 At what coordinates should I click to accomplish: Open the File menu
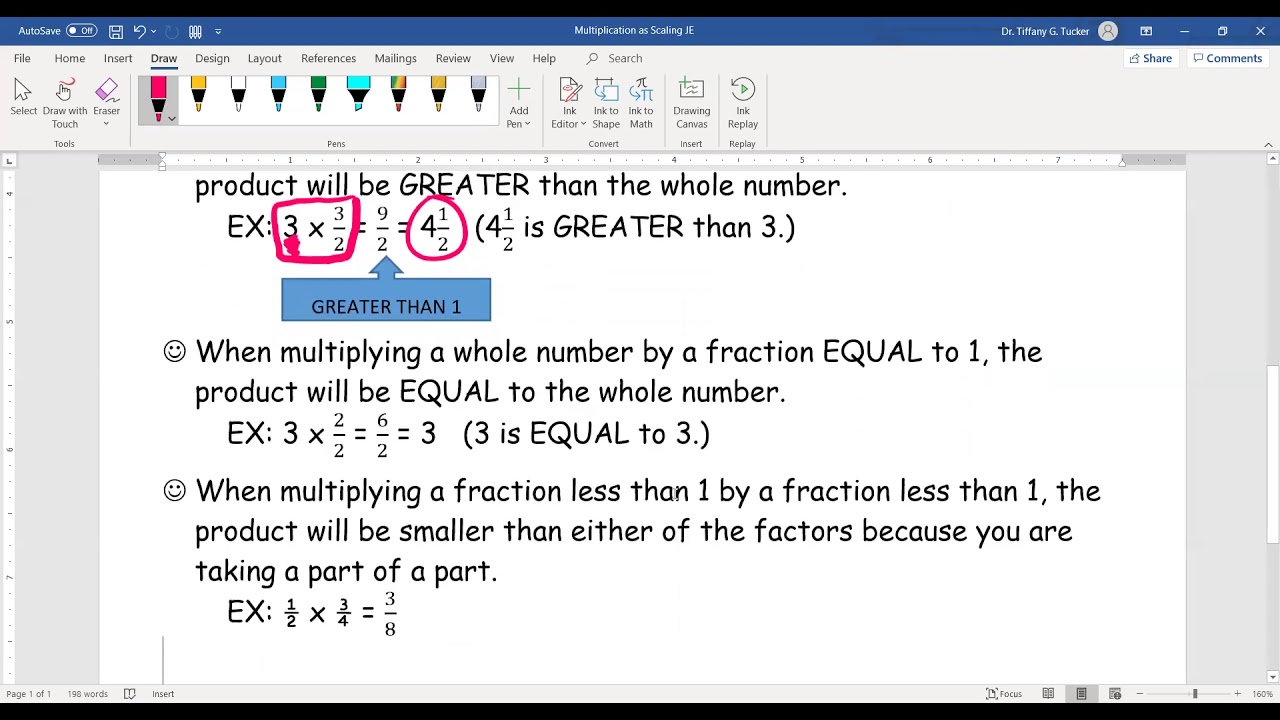tap(22, 58)
